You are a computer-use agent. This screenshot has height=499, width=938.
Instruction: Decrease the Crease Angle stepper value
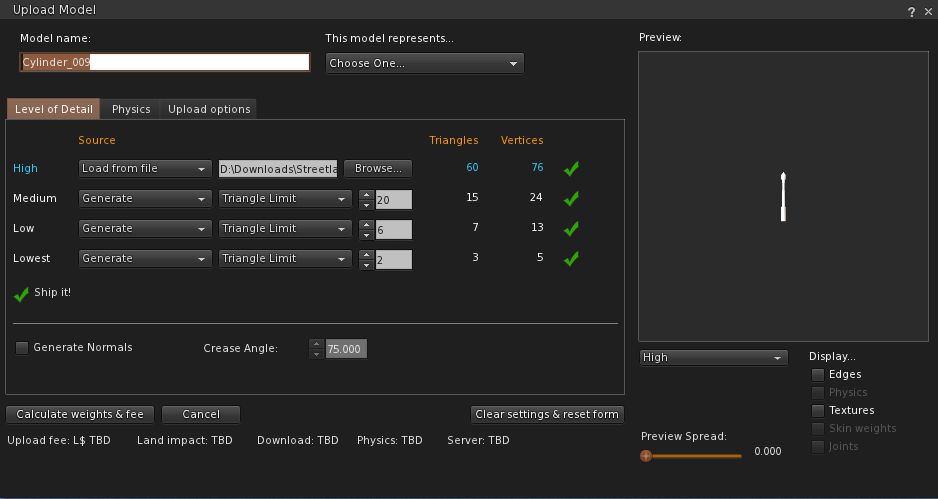[317, 353]
